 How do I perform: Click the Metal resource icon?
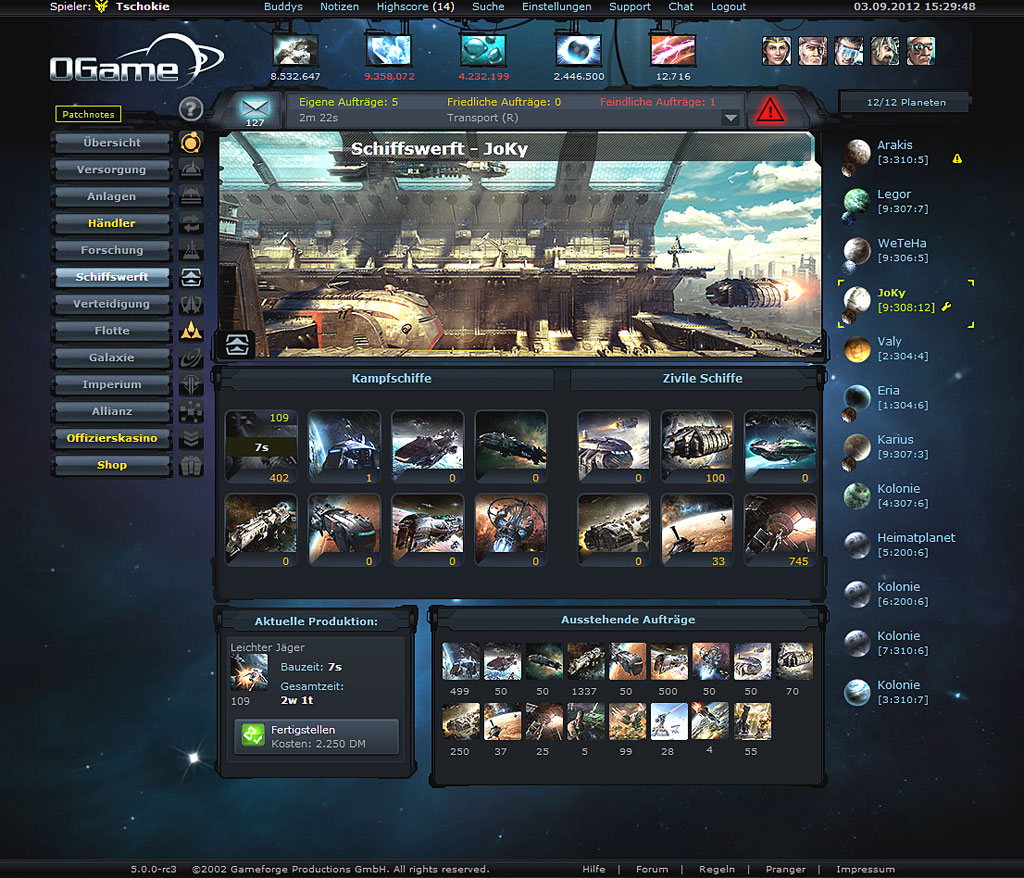pyautogui.click(x=295, y=50)
